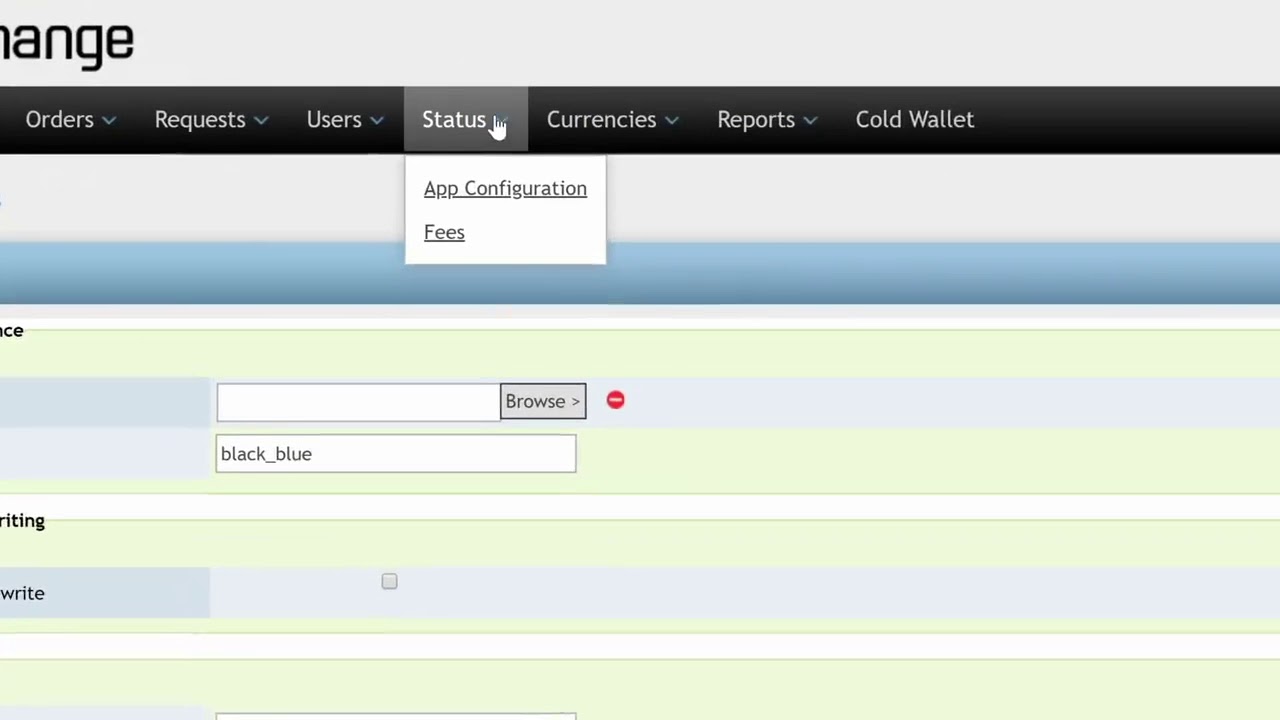Click the chevron next to Orders

coord(109,121)
